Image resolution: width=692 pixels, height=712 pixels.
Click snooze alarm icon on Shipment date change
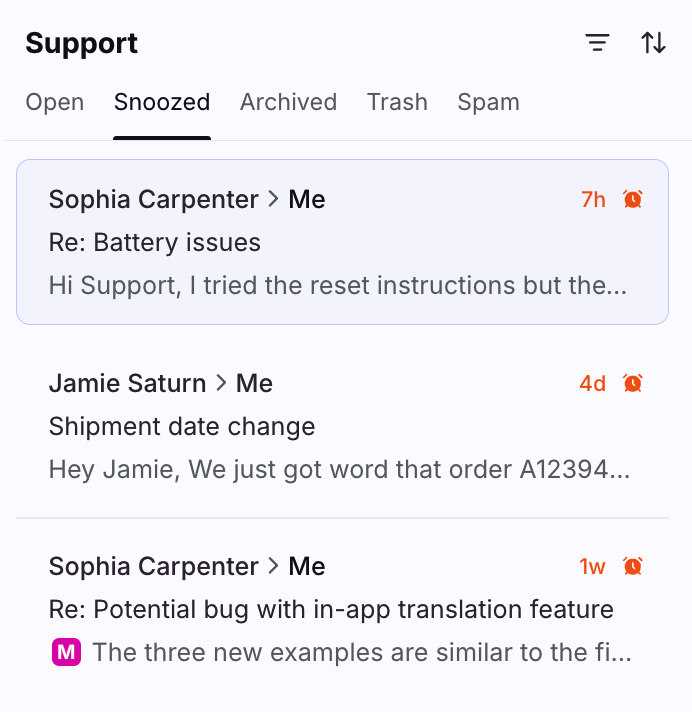[632, 383]
